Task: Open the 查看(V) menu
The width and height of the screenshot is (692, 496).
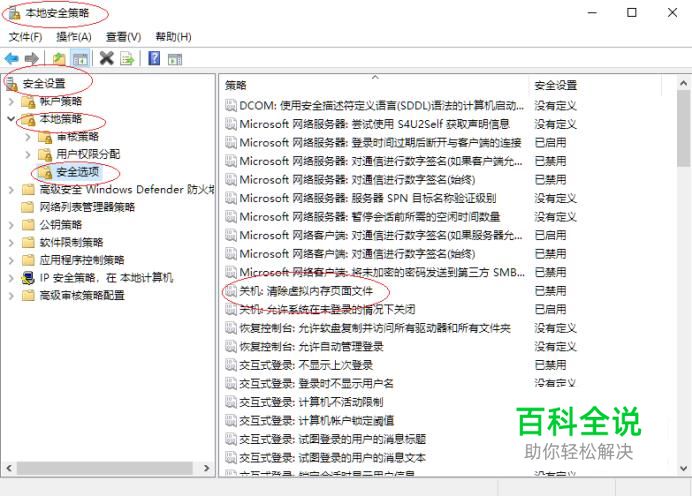Action: 123,37
